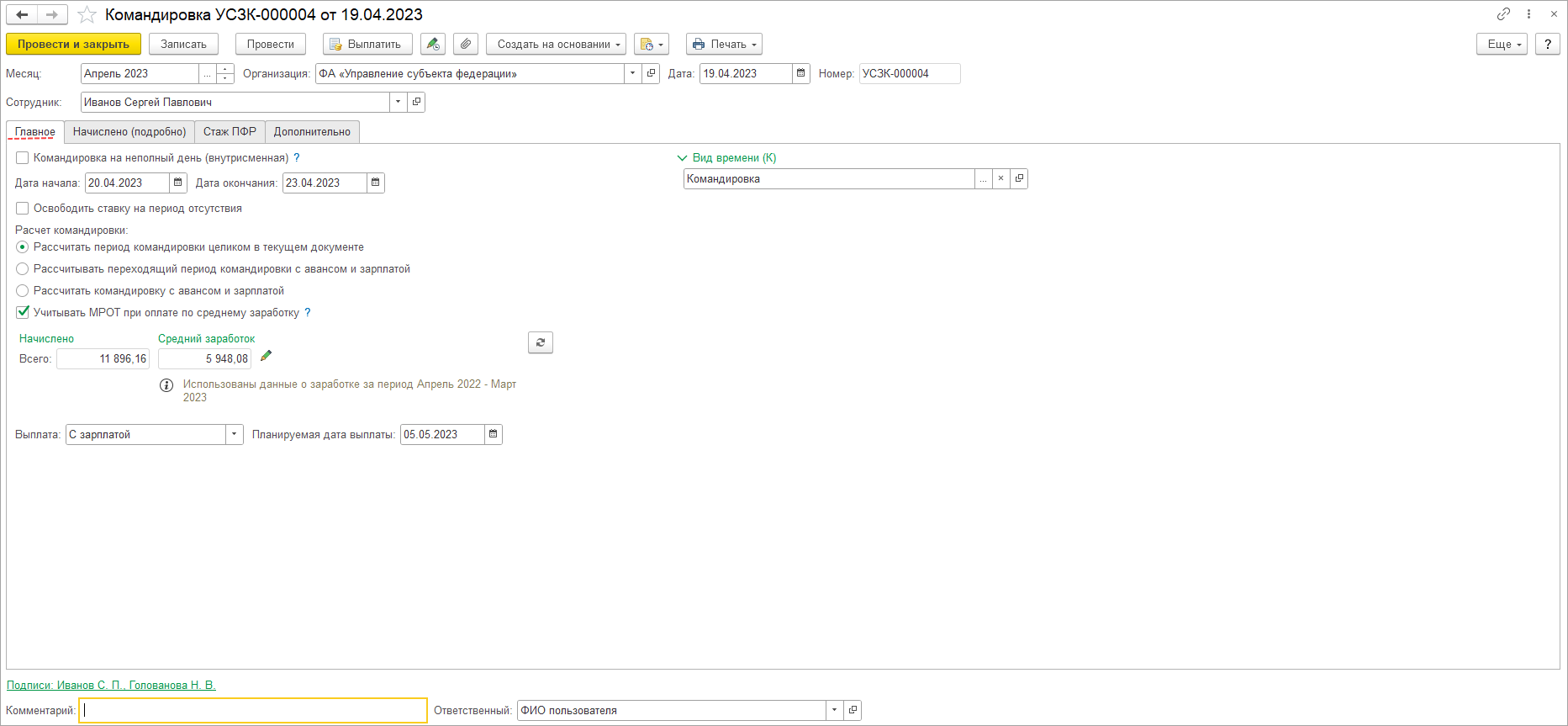This screenshot has height=726, width=1568.
Task: Select Рассчитывать переходящий период командировки radio
Action: pos(23,269)
